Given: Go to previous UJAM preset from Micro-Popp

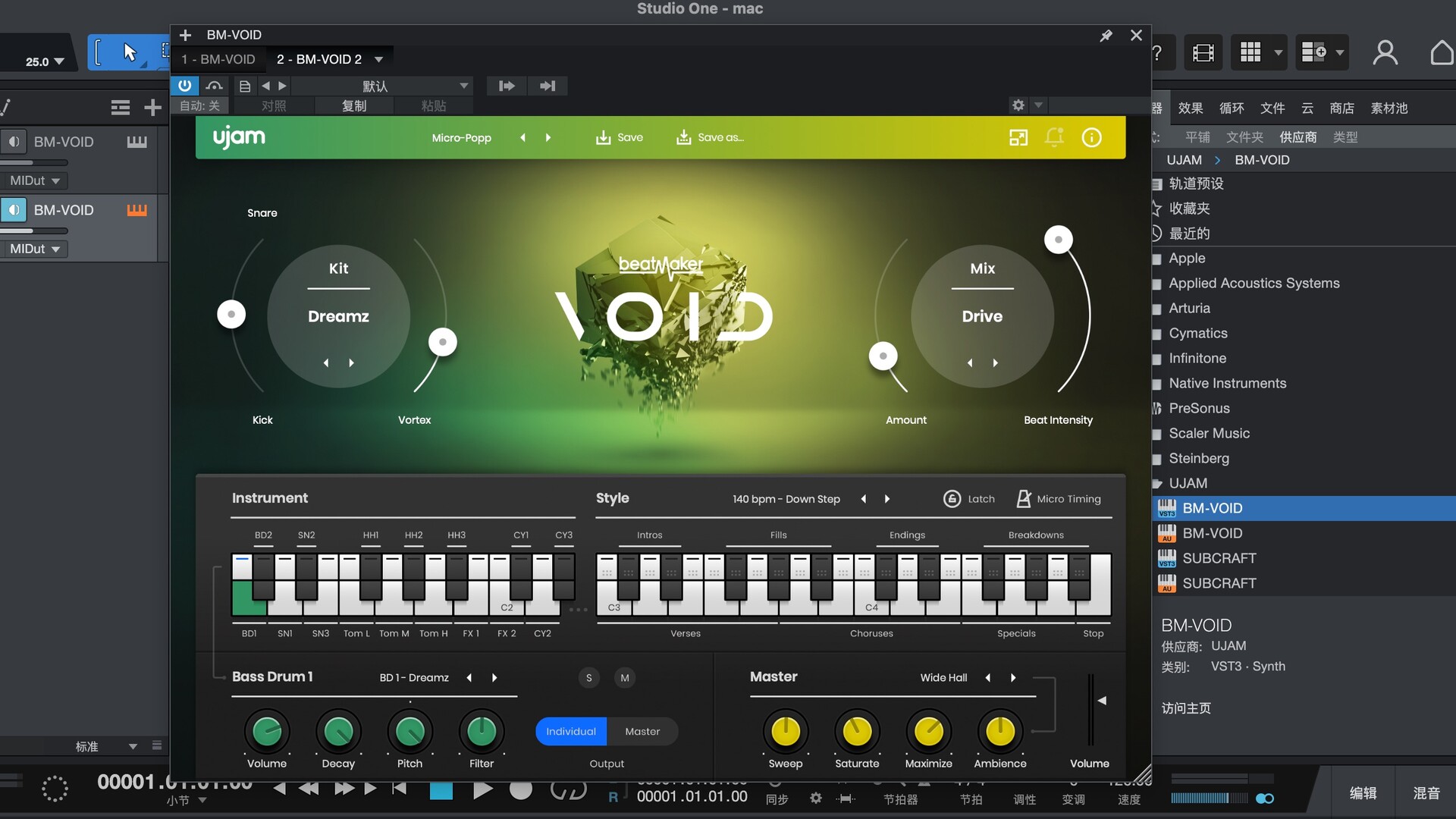Looking at the screenshot, I should tap(522, 137).
